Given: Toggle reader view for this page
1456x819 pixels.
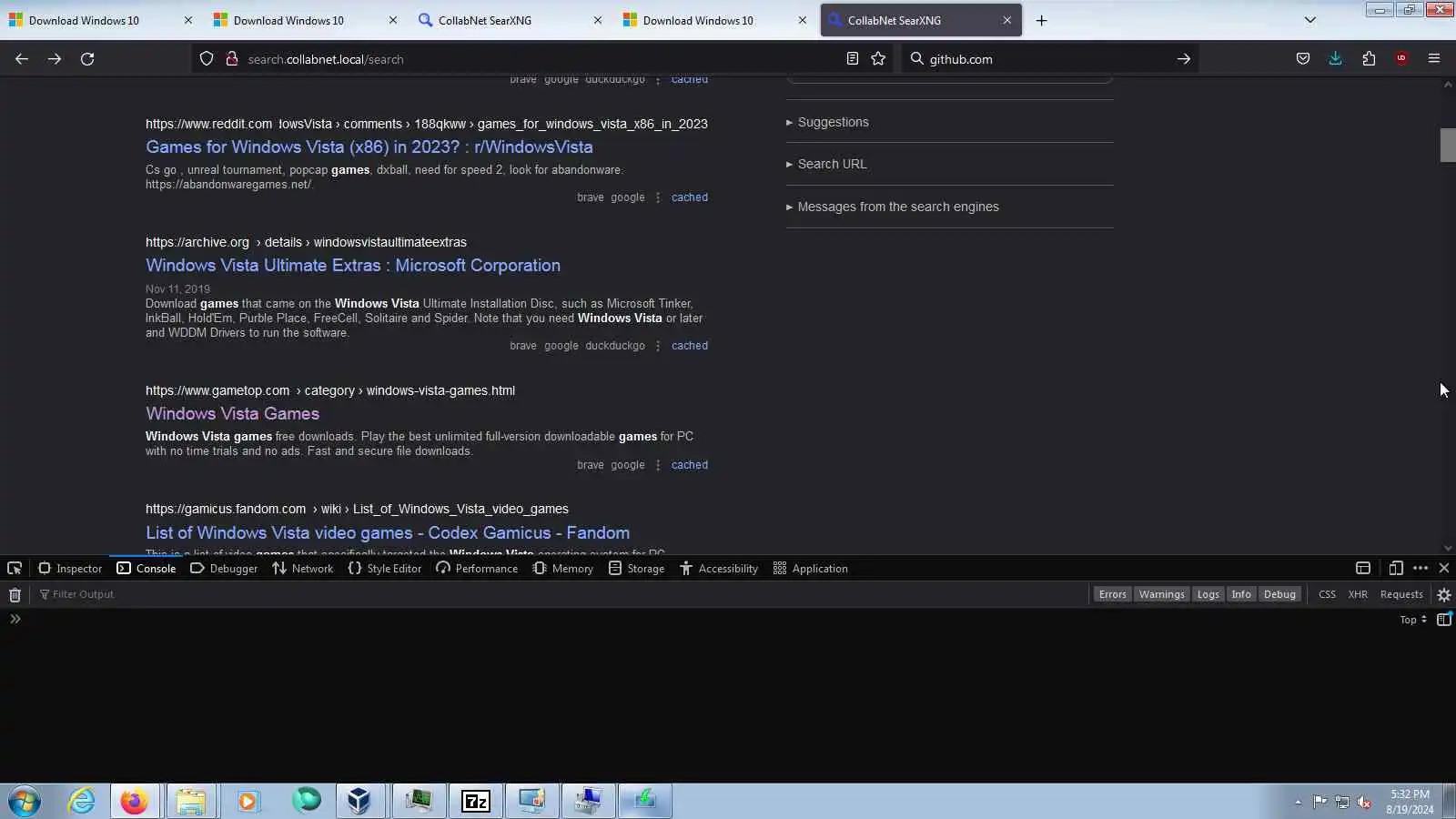Looking at the screenshot, I should [x=852, y=59].
